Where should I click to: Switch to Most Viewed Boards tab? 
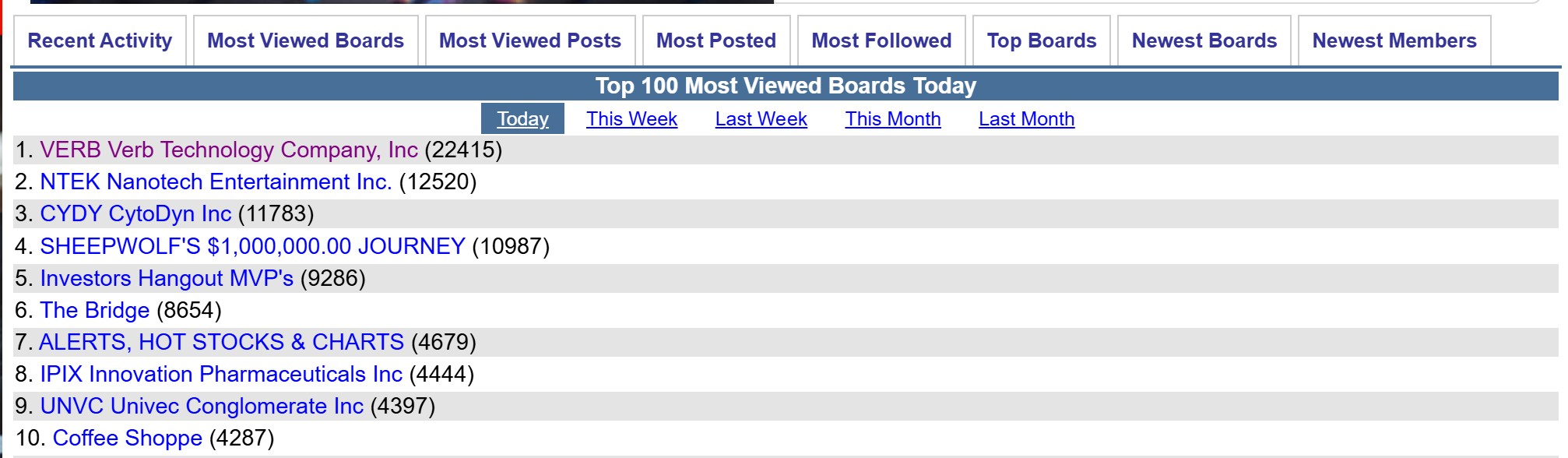tap(305, 41)
